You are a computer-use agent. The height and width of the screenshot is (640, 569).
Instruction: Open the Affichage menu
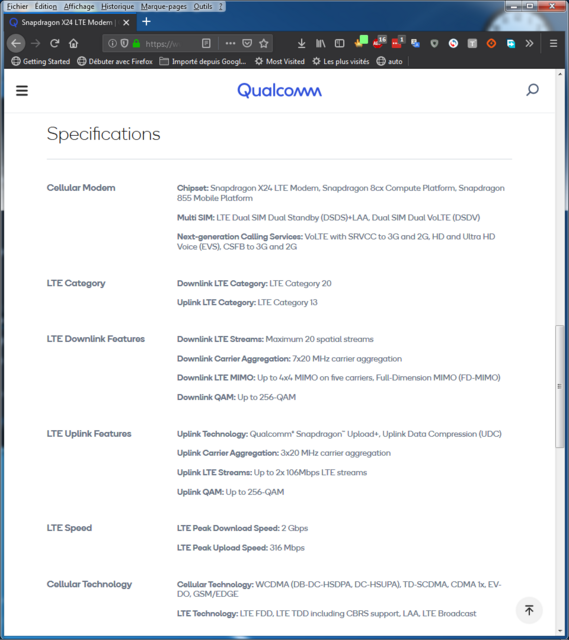pyautogui.click(x=79, y=7)
